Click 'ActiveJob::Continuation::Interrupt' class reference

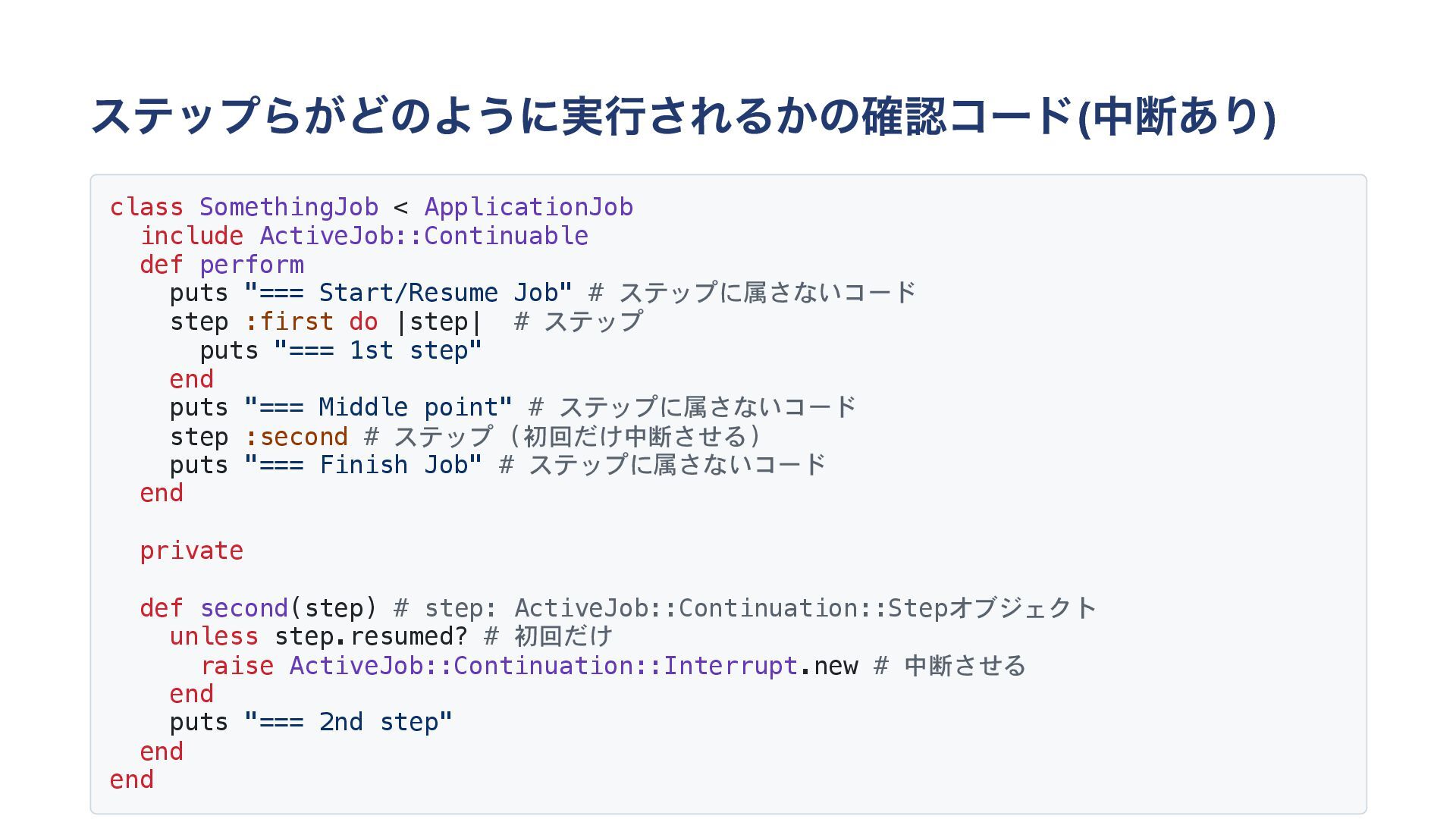[543, 666]
